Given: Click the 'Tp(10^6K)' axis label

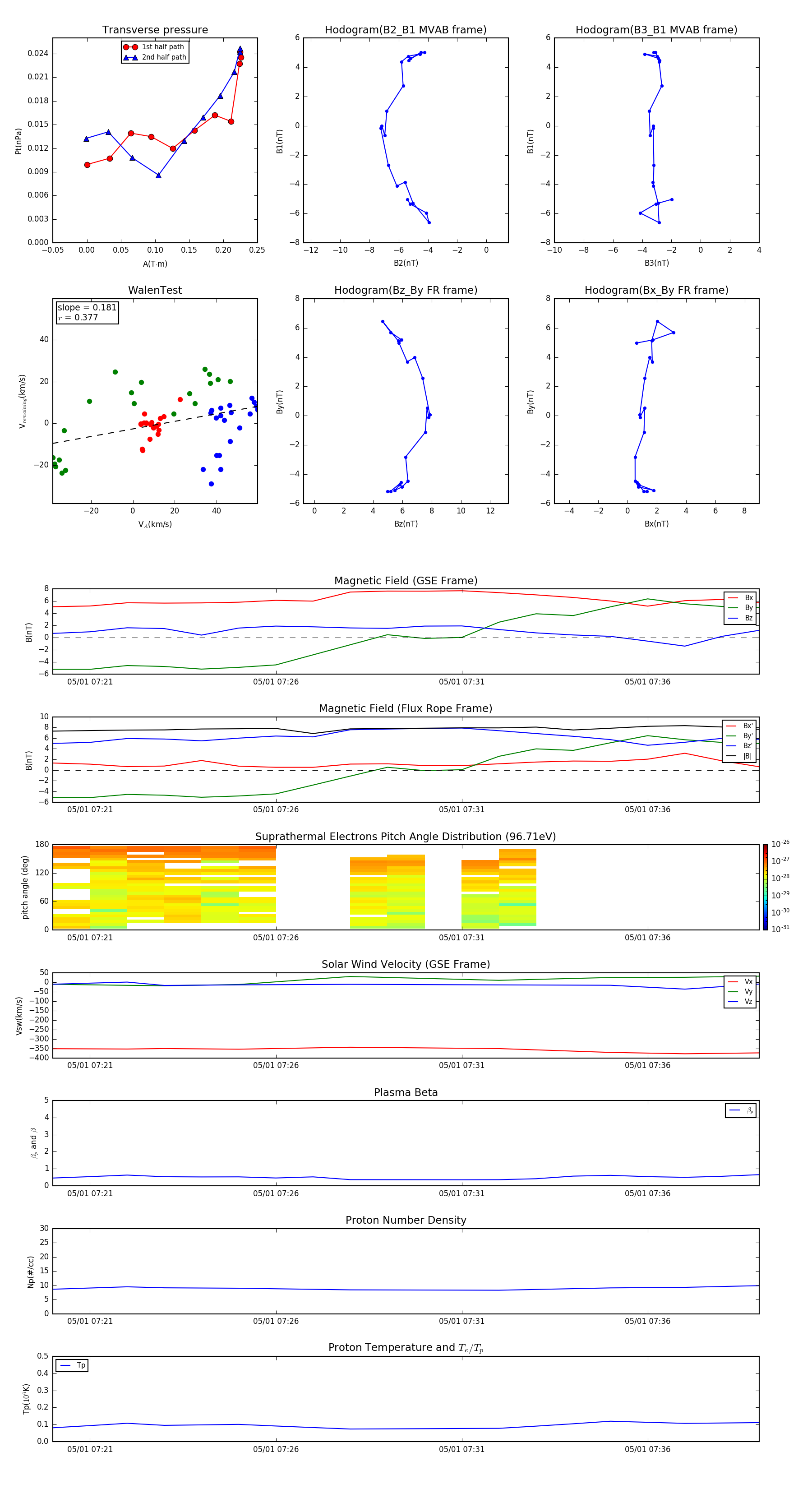Looking at the screenshot, I should (26, 1399).
